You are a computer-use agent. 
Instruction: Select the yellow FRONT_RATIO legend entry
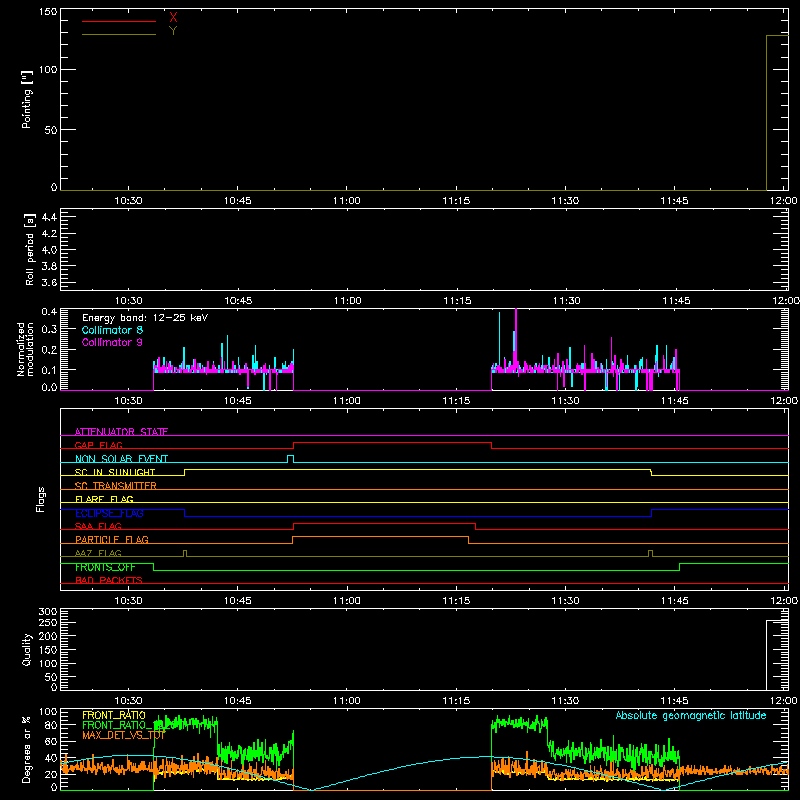coord(114,715)
